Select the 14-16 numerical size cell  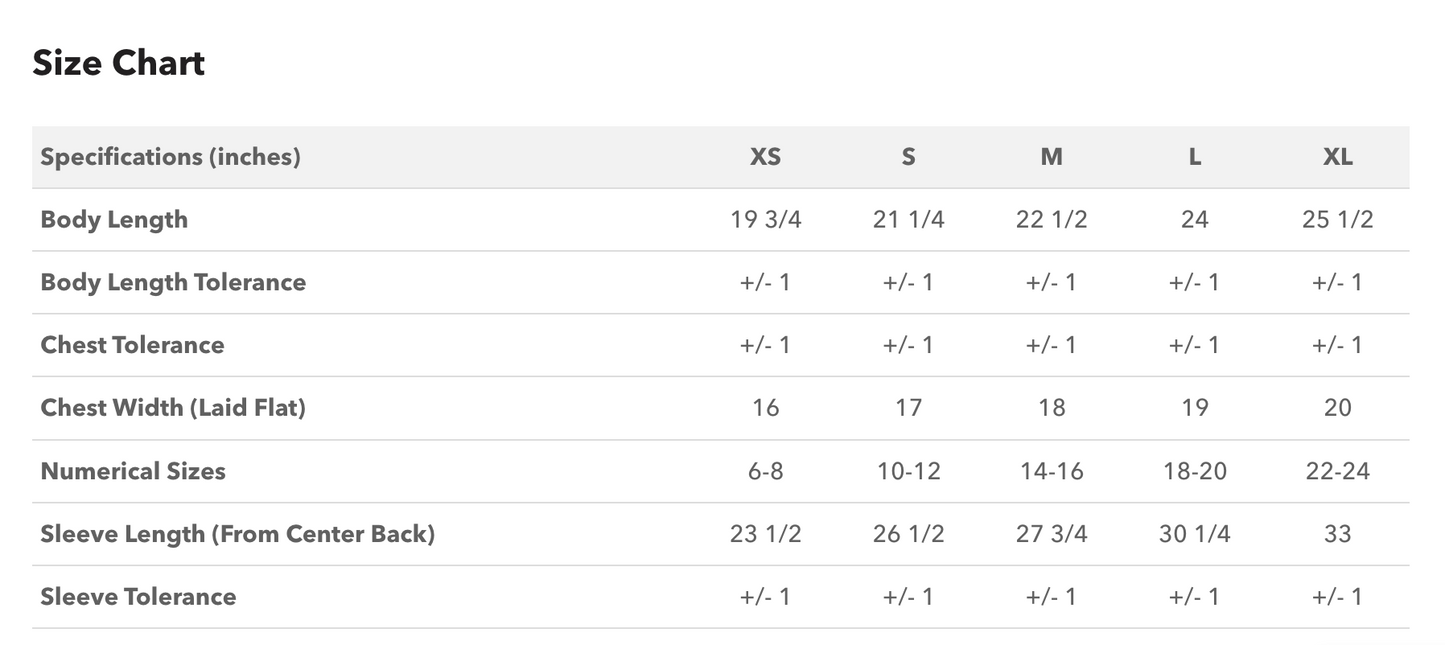(x=1051, y=471)
